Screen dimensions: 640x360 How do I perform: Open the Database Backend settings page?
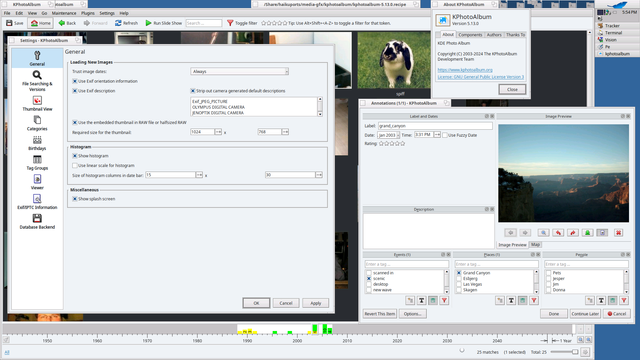37,221
